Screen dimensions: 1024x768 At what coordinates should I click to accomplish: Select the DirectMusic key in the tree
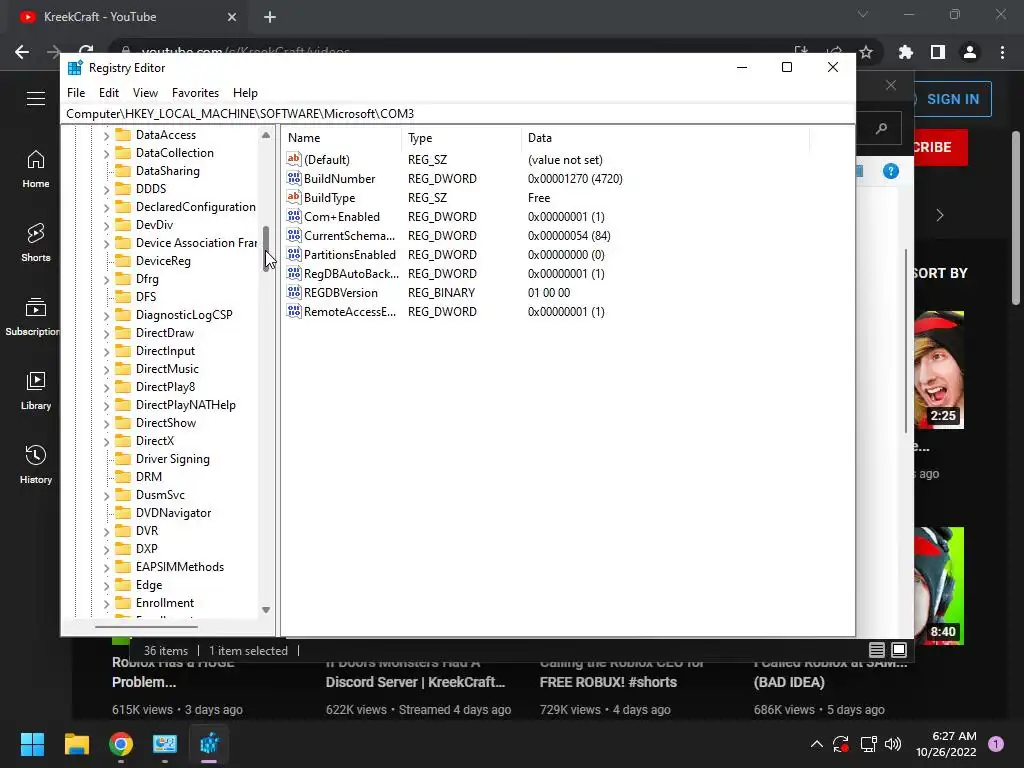[167, 369]
